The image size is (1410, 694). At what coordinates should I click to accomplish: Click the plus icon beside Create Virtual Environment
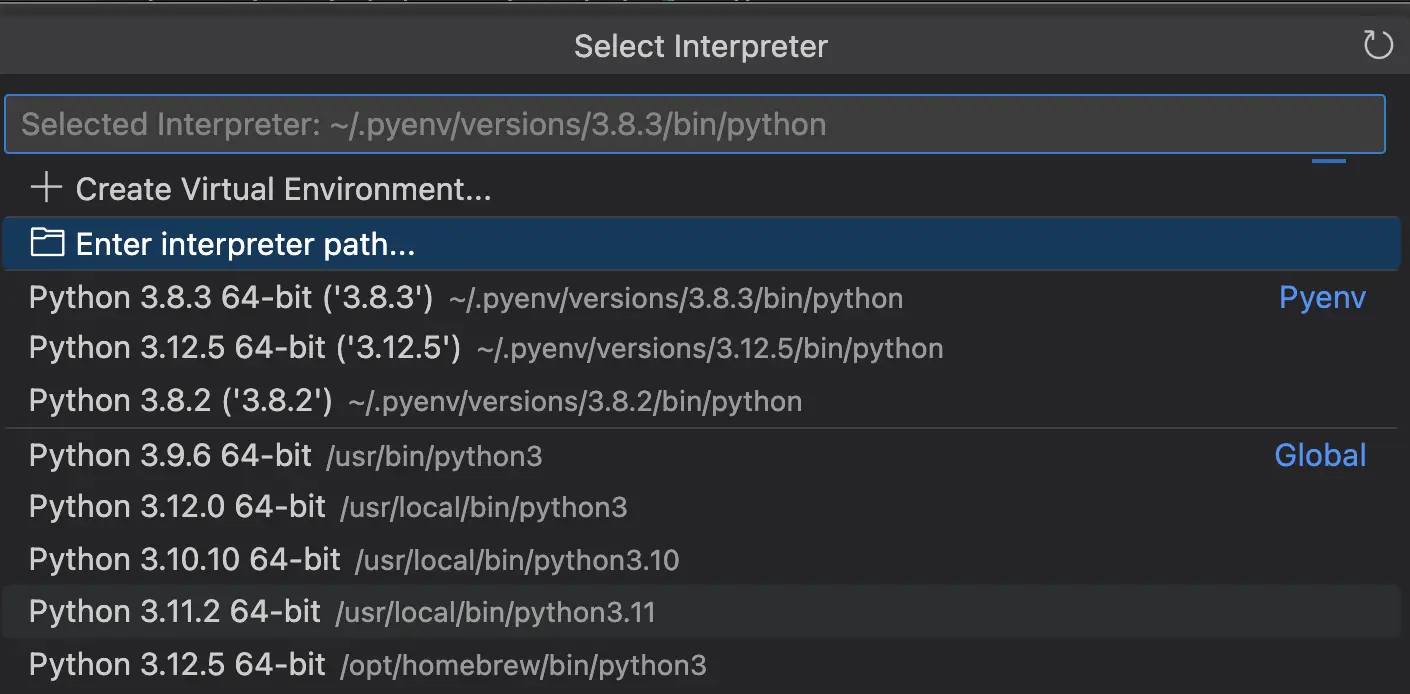pos(46,188)
